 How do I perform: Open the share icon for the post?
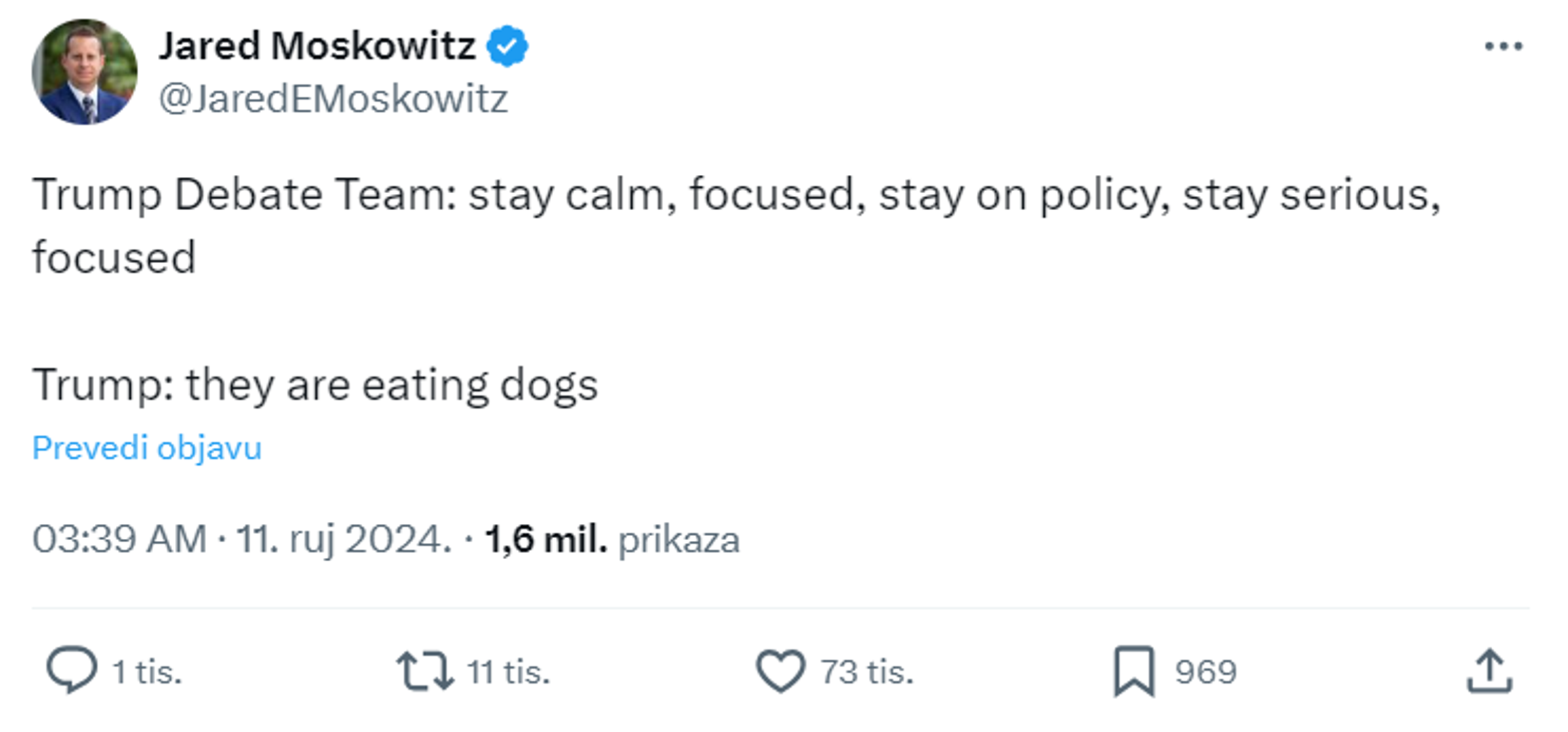pyautogui.click(x=1489, y=671)
